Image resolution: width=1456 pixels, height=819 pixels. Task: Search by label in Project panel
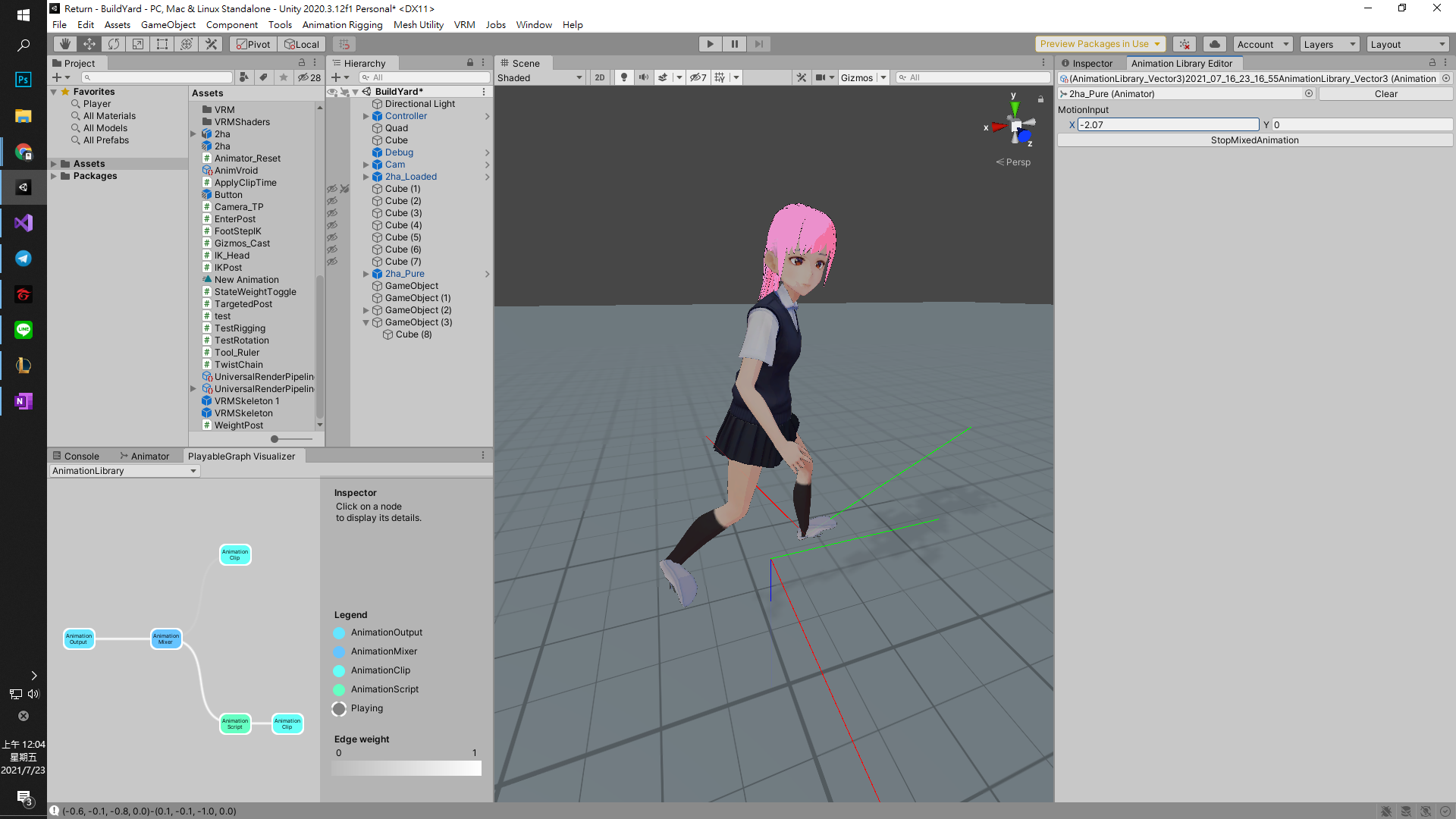263,77
